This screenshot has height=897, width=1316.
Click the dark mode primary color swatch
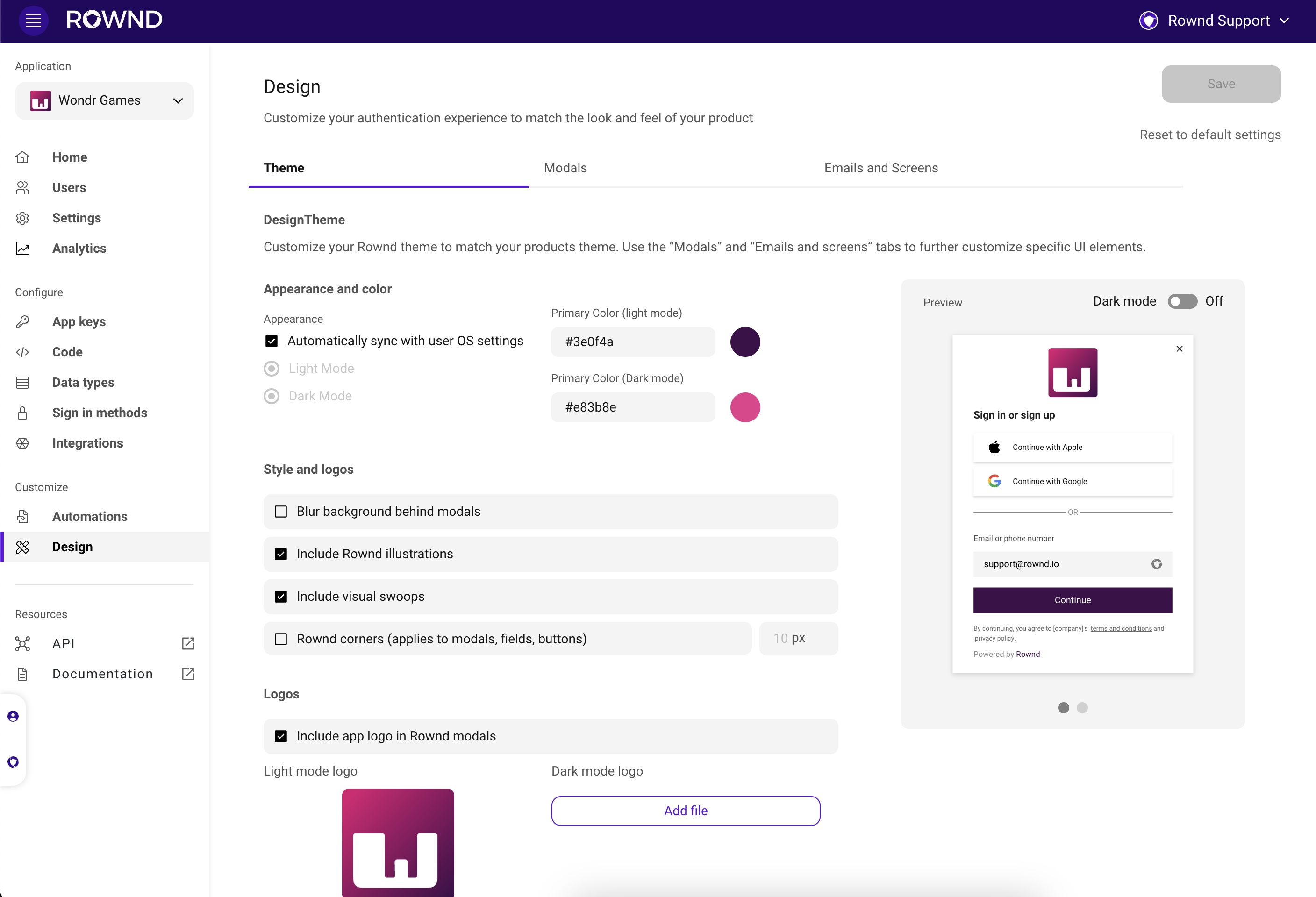(x=744, y=407)
